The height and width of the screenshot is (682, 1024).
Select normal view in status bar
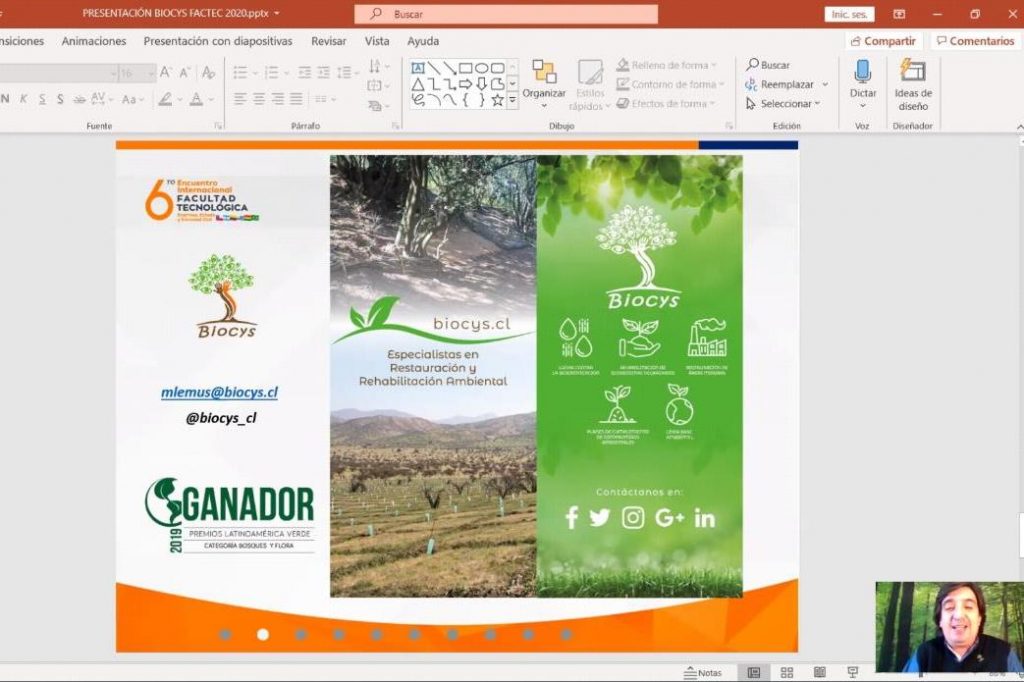754,672
